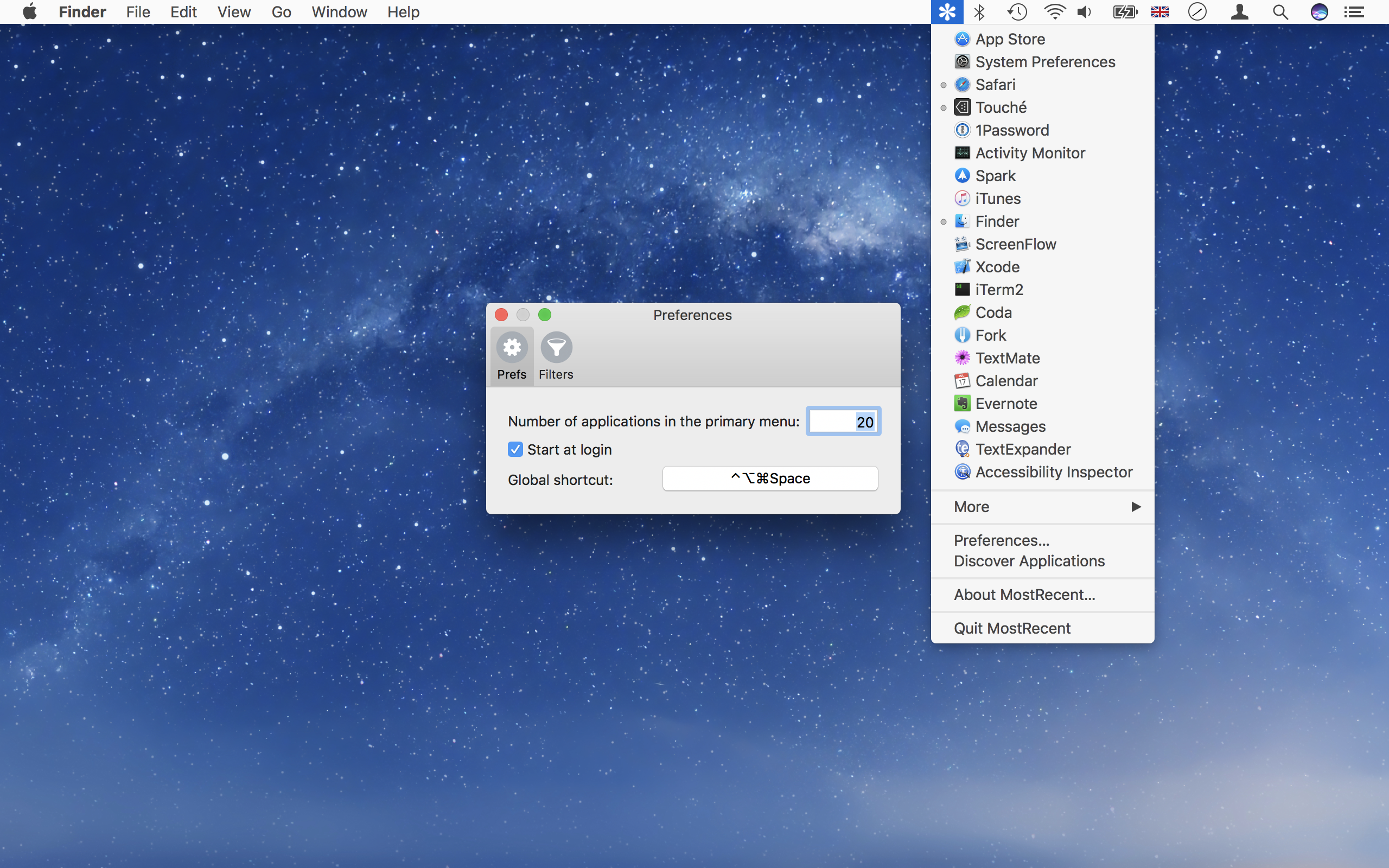Click the Spotlight search icon

pyautogui.click(x=1280, y=12)
